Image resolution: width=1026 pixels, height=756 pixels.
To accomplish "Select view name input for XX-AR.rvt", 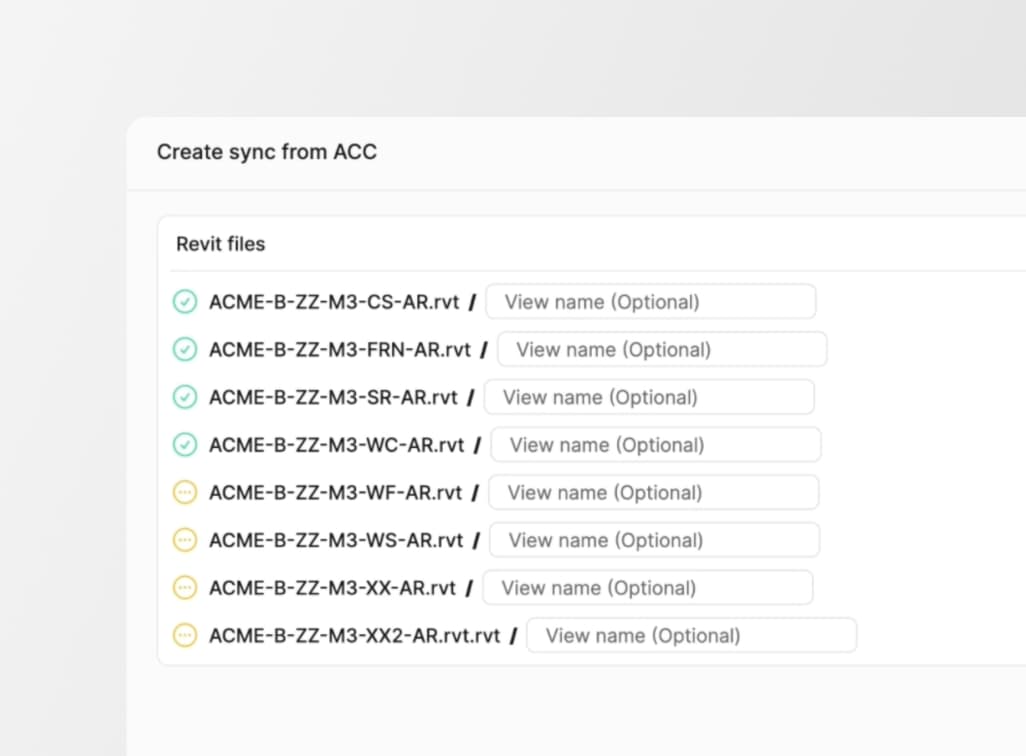I will click(648, 588).
